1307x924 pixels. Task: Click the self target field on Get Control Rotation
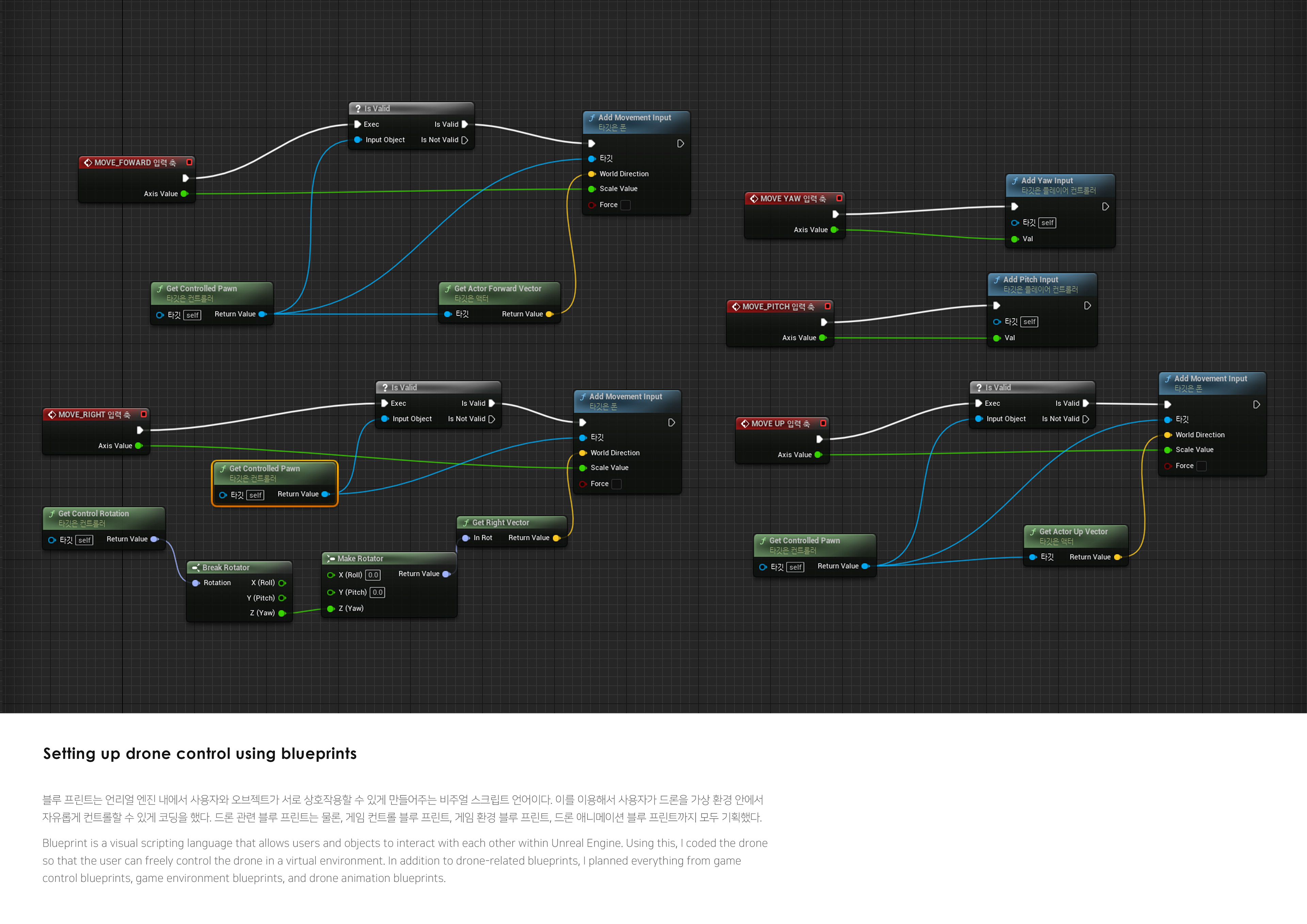pos(84,540)
